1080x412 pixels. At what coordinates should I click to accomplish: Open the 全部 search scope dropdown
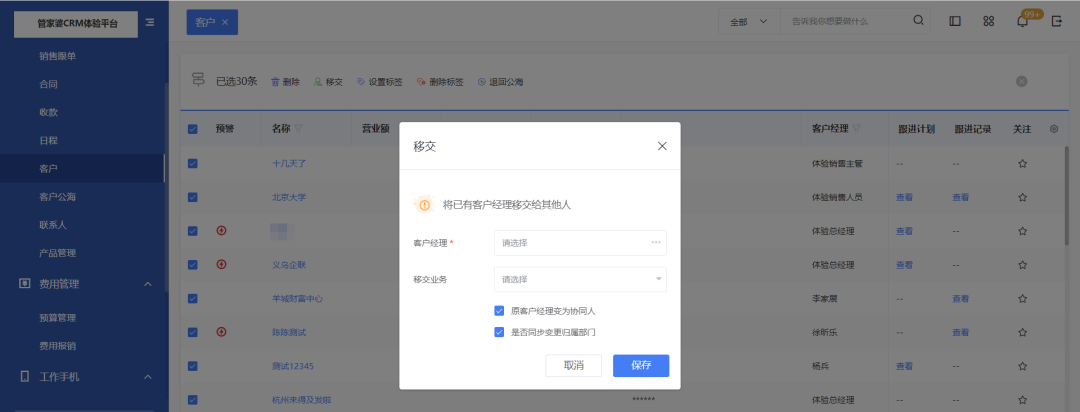click(x=748, y=21)
